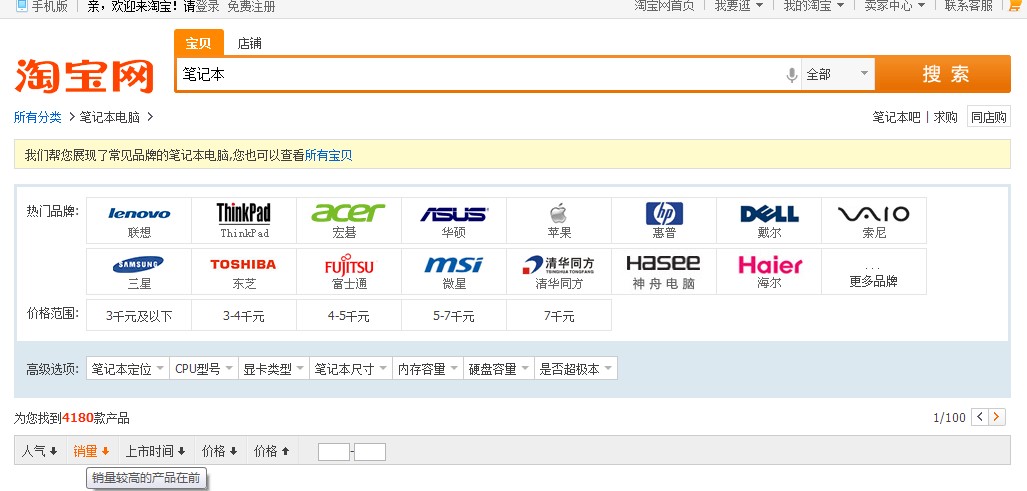Viewport: 1027px width, 491px height.
Task: Expand the CPU型号 filter dropdown
Action: [x=204, y=369]
